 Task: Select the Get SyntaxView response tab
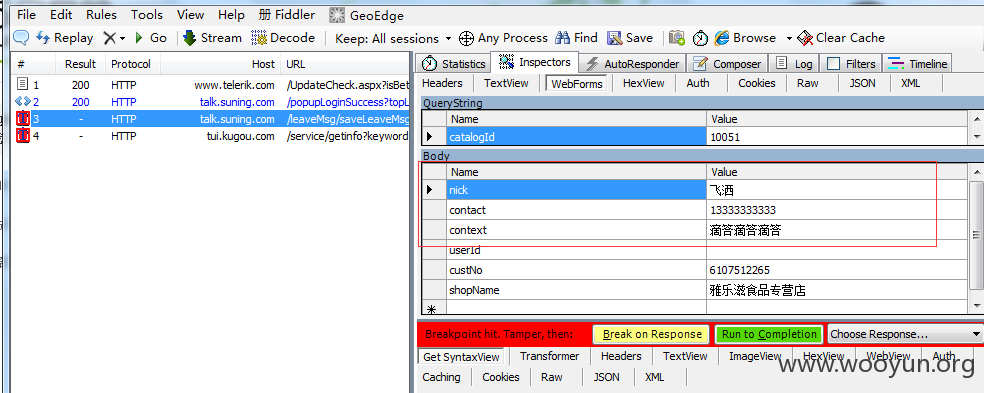461,357
